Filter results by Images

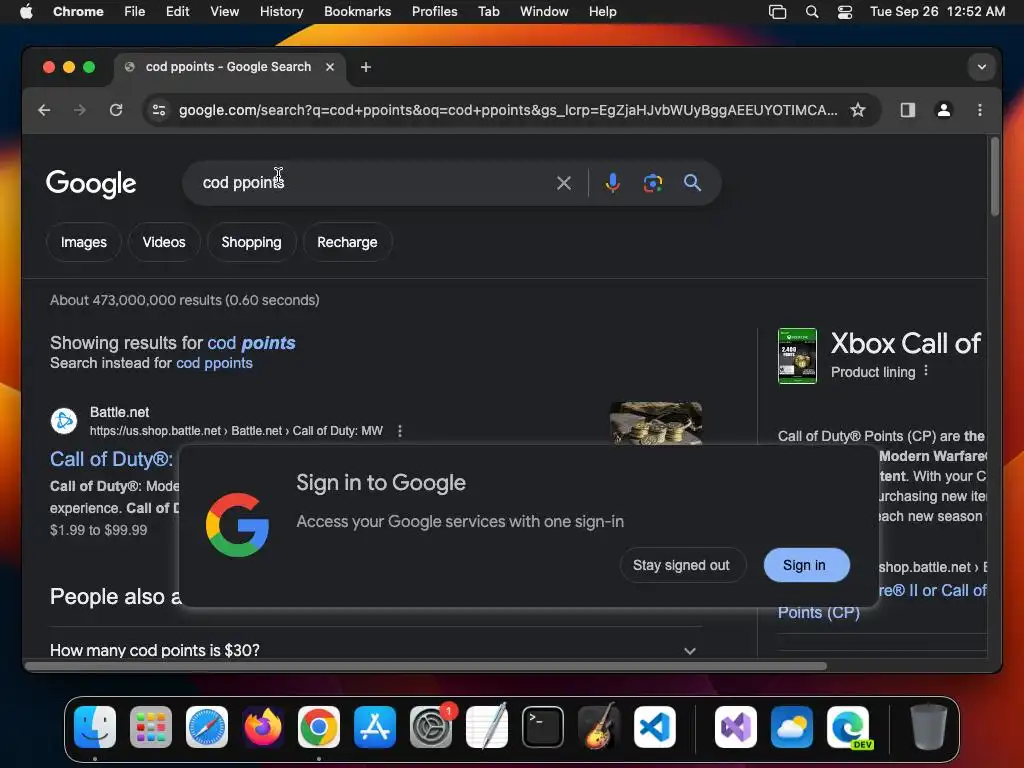pyautogui.click(x=84, y=242)
